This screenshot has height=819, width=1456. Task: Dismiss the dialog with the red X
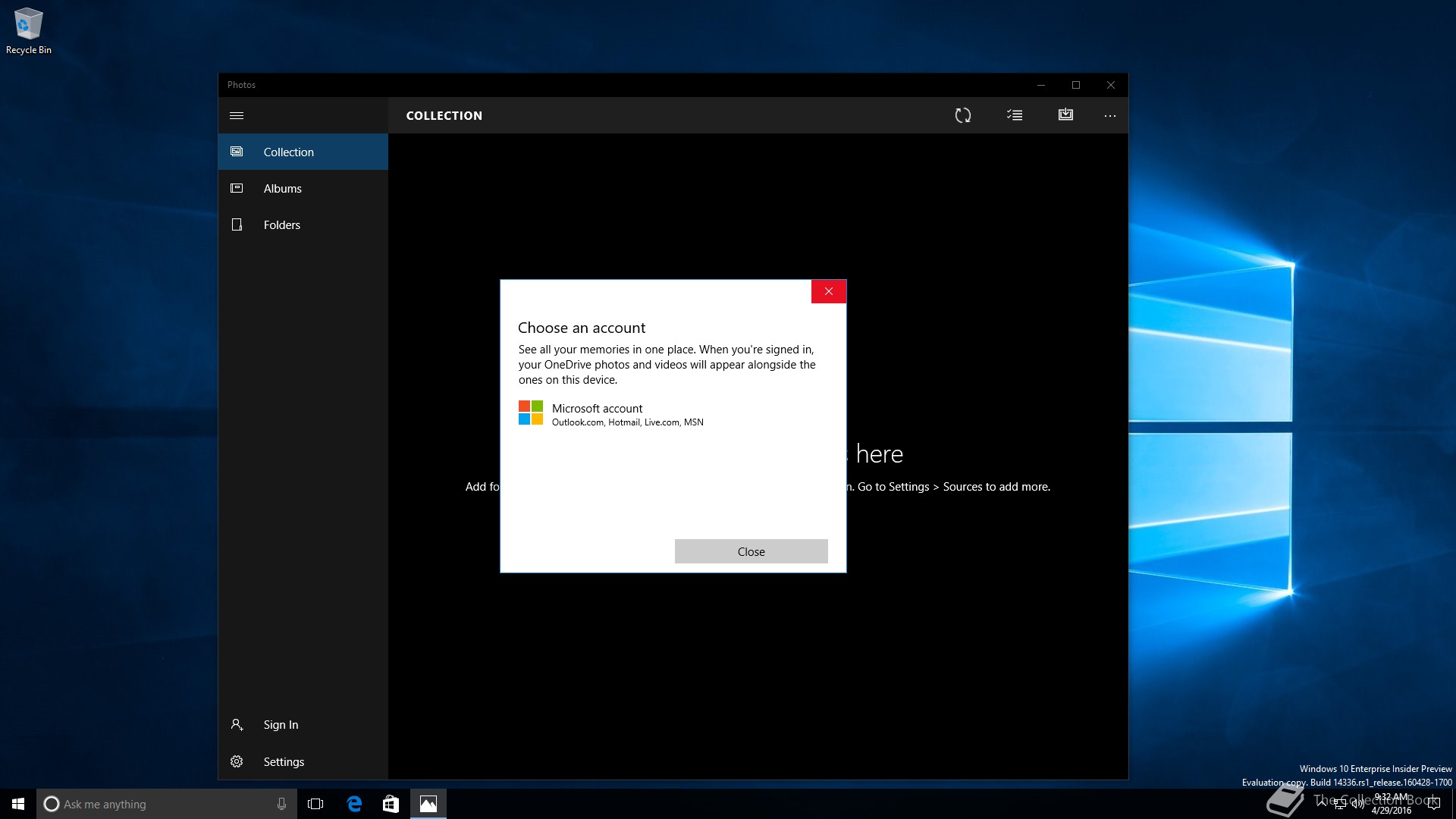pyautogui.click(x=828, y=291)
